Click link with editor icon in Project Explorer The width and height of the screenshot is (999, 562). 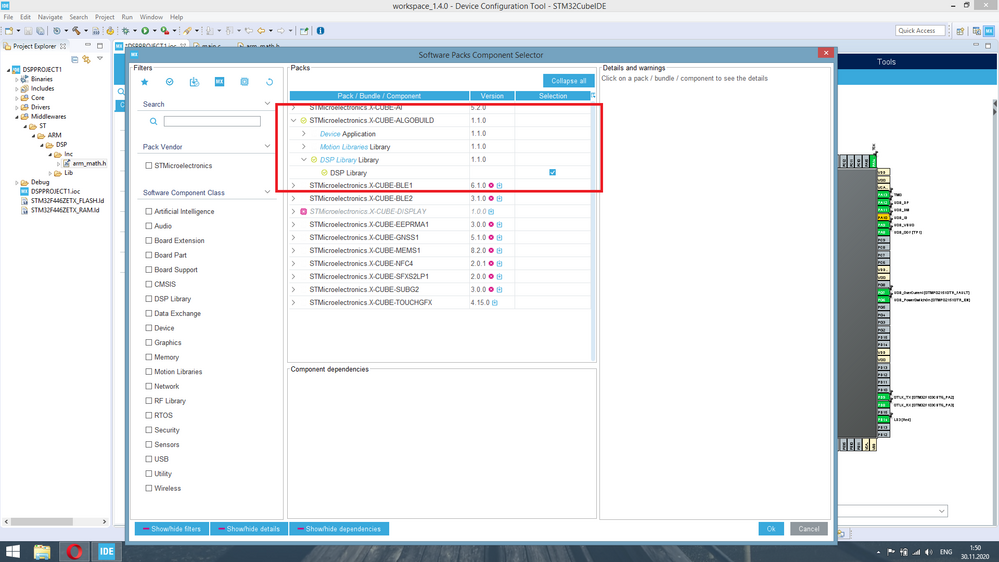(x=87, y=59)
